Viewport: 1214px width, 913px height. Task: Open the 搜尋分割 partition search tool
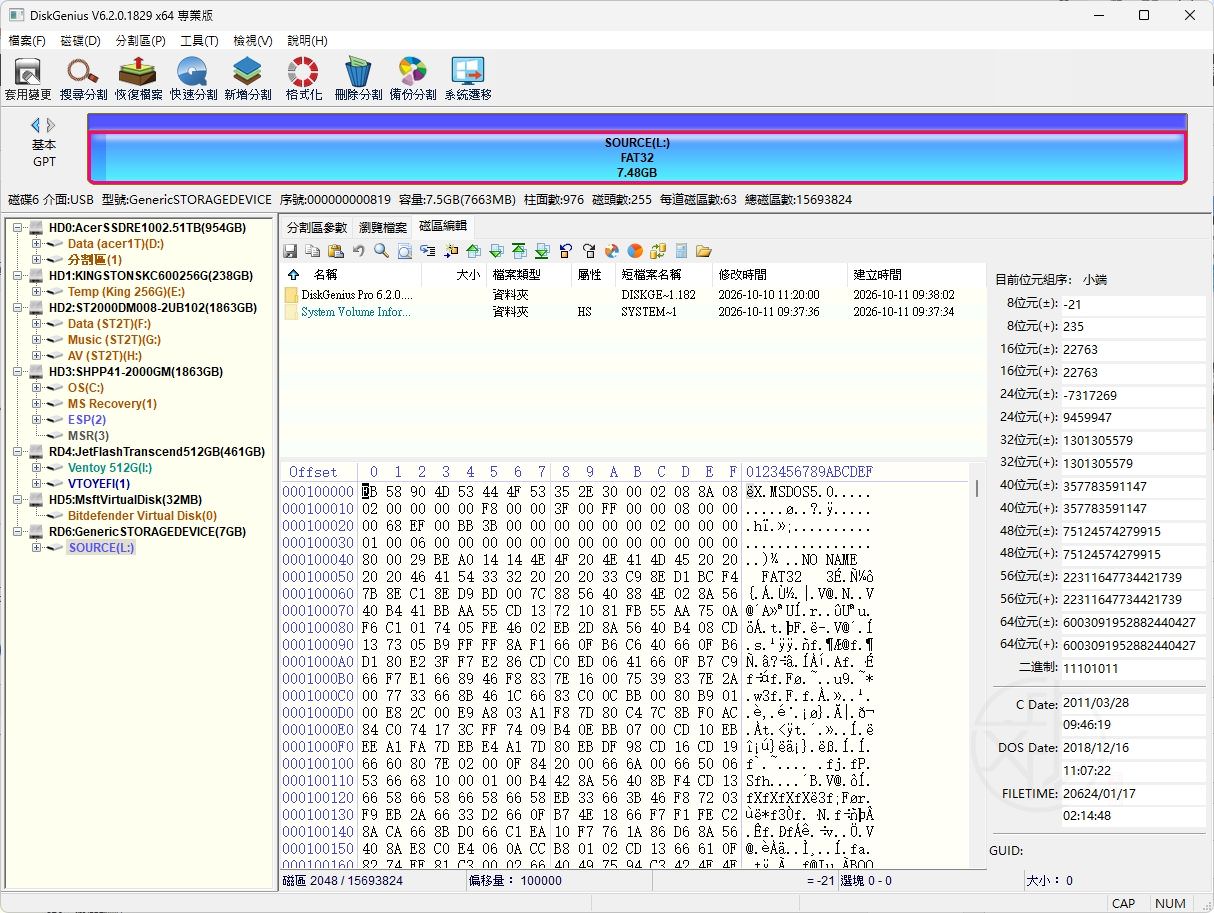coord(83,78)
